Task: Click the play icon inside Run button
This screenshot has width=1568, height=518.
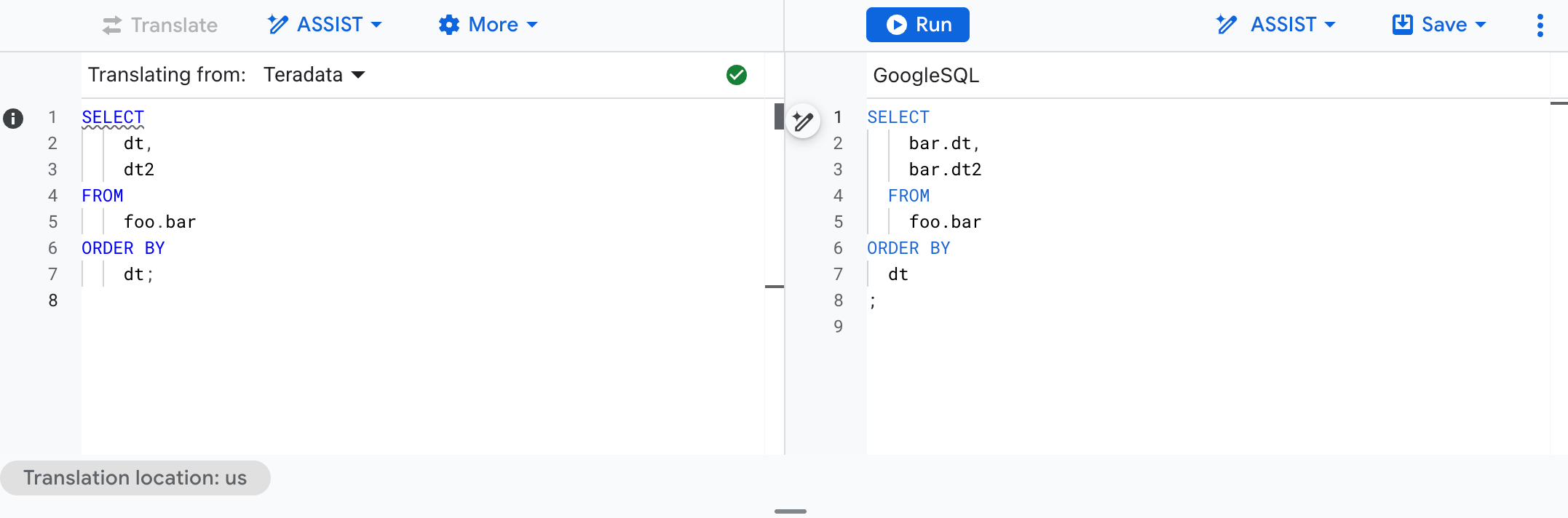Action: 896,25
